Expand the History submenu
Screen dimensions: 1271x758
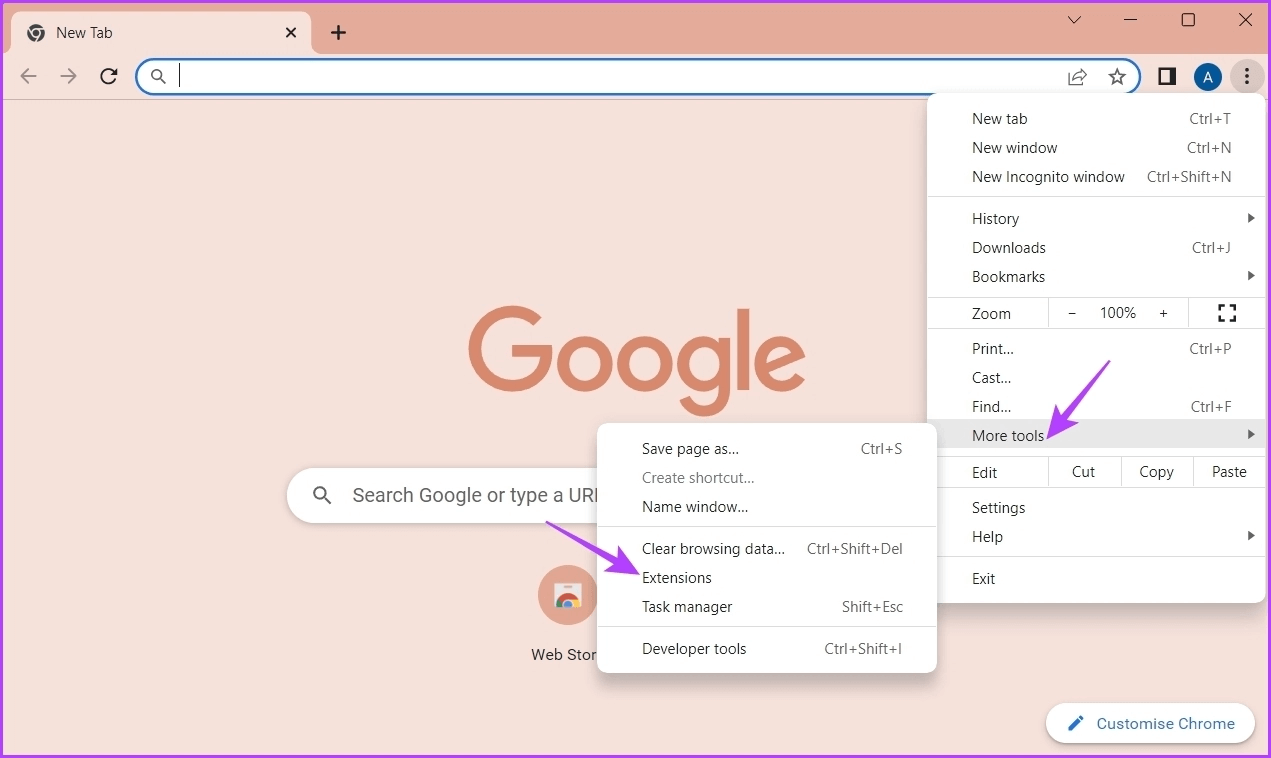click(1096, 218)
